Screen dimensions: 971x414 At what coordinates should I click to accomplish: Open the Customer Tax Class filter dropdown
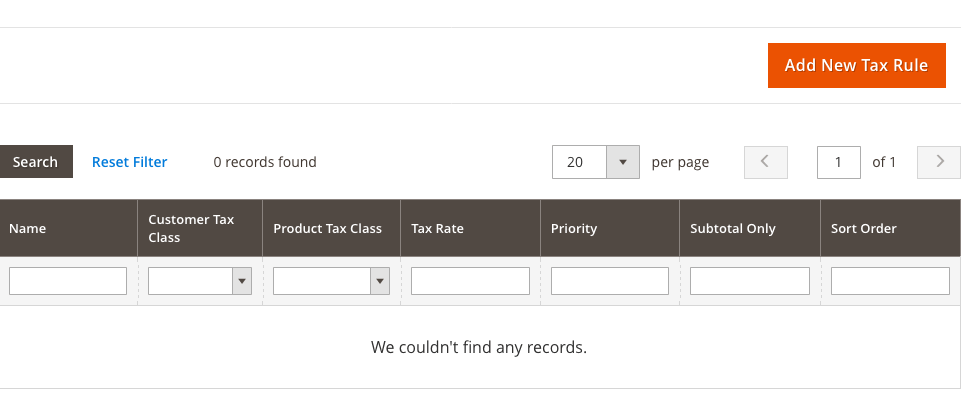pos(200,281)
